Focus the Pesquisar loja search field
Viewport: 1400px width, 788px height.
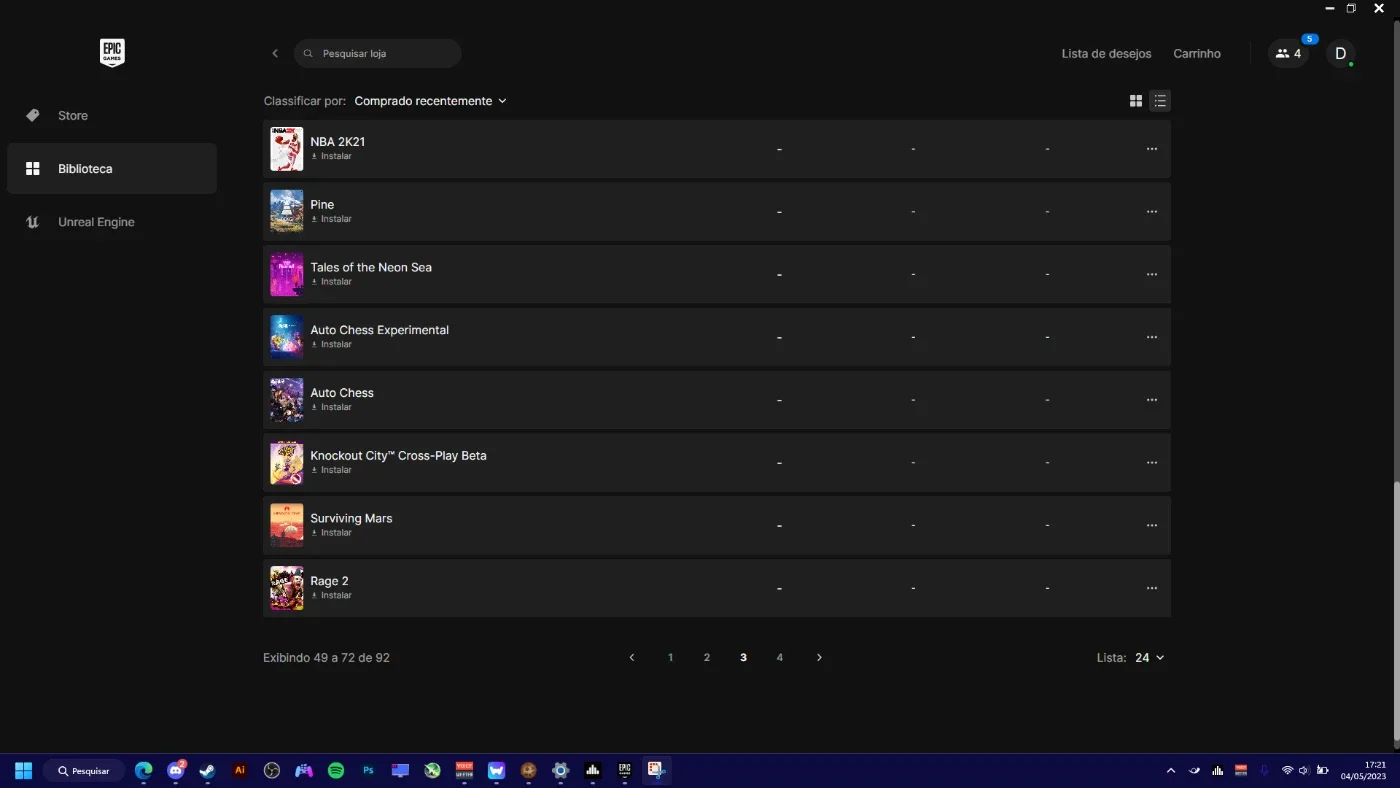(378, 53)
